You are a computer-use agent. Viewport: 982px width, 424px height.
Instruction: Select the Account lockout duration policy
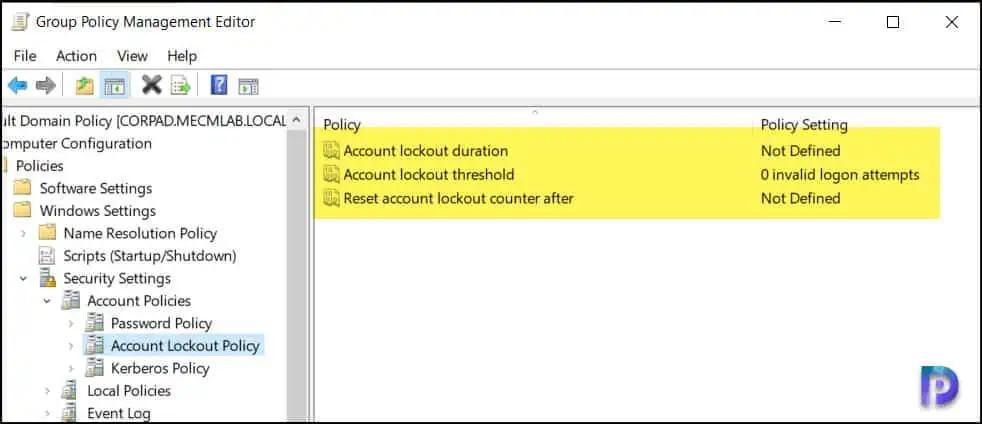pyautogui.click(x=426, y=151)
